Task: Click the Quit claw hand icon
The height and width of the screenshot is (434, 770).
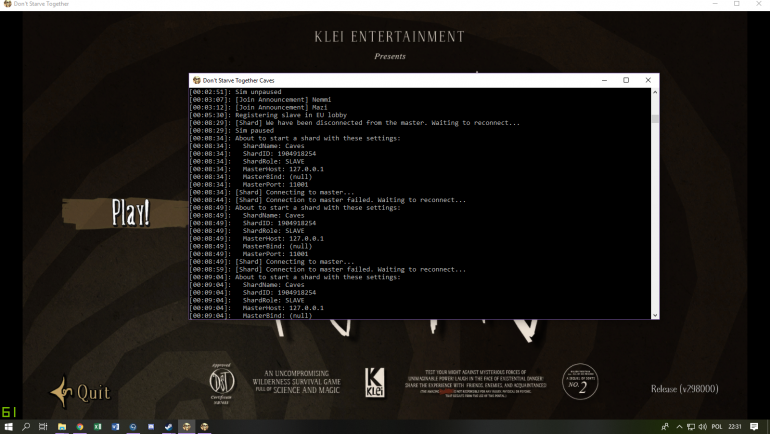Action: (62, 392)
